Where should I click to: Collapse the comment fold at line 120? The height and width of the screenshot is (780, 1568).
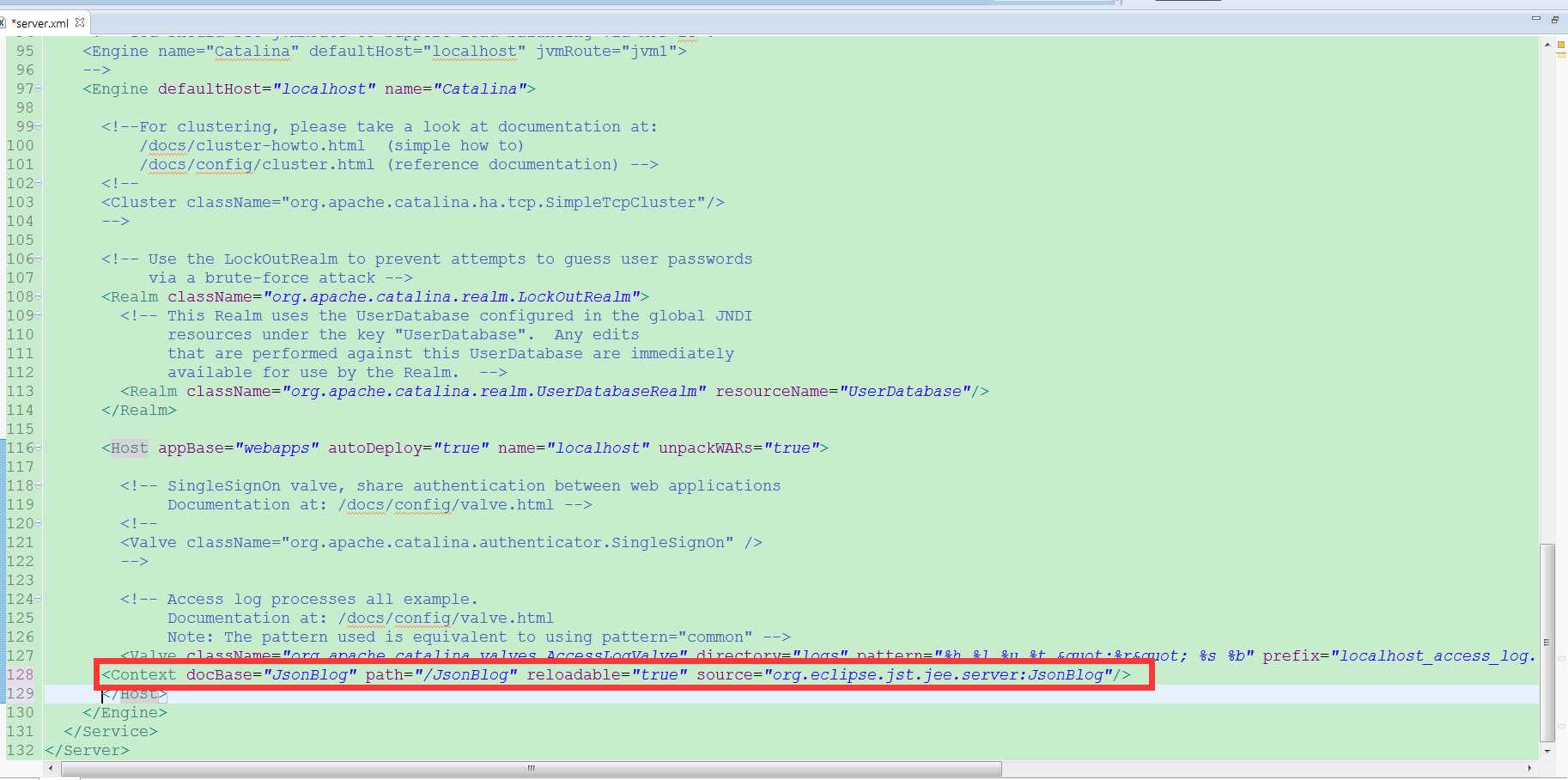(39, 523)
